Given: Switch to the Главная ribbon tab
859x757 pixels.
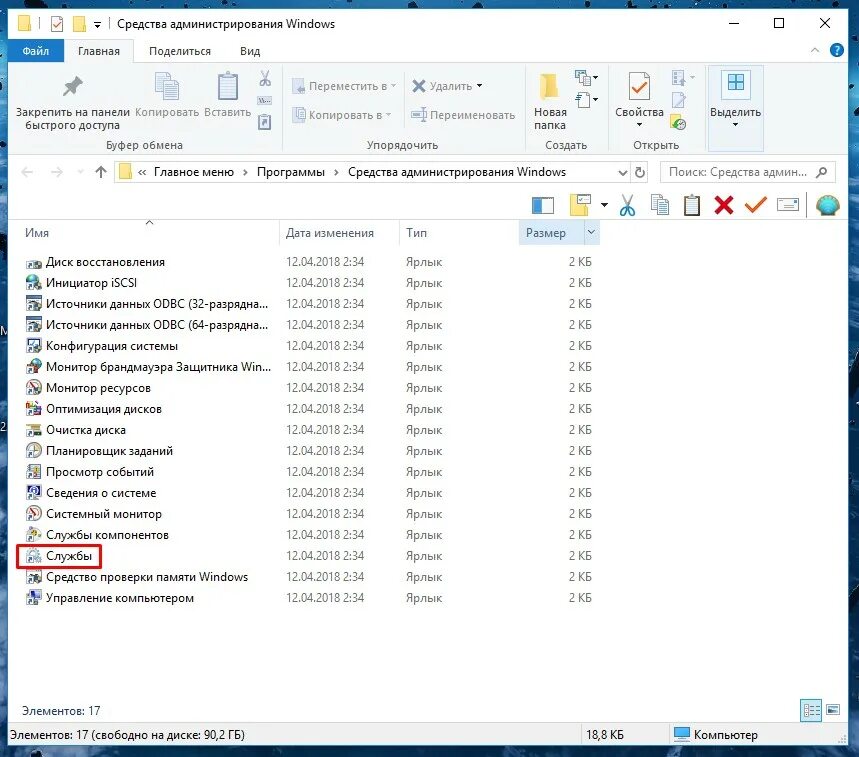Looking at the screenshot, I should pos(99,51).
